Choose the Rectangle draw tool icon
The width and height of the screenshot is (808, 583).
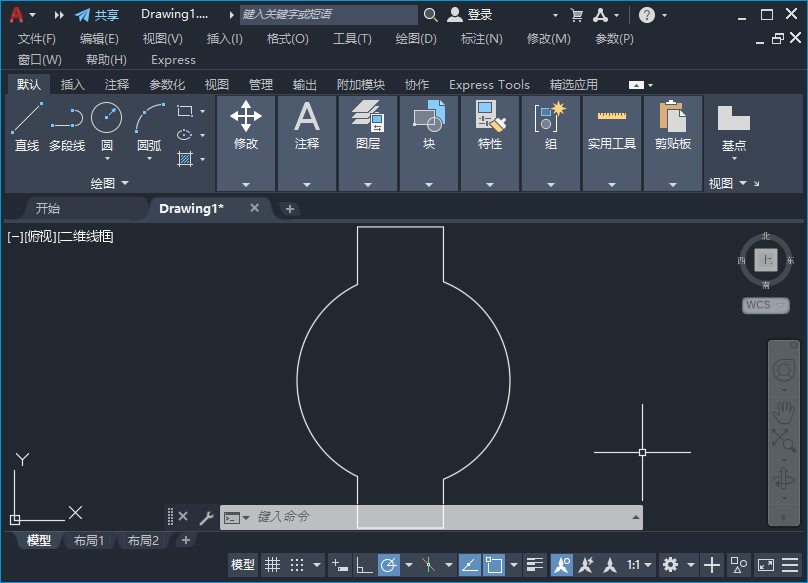click(x=184, y=111)
